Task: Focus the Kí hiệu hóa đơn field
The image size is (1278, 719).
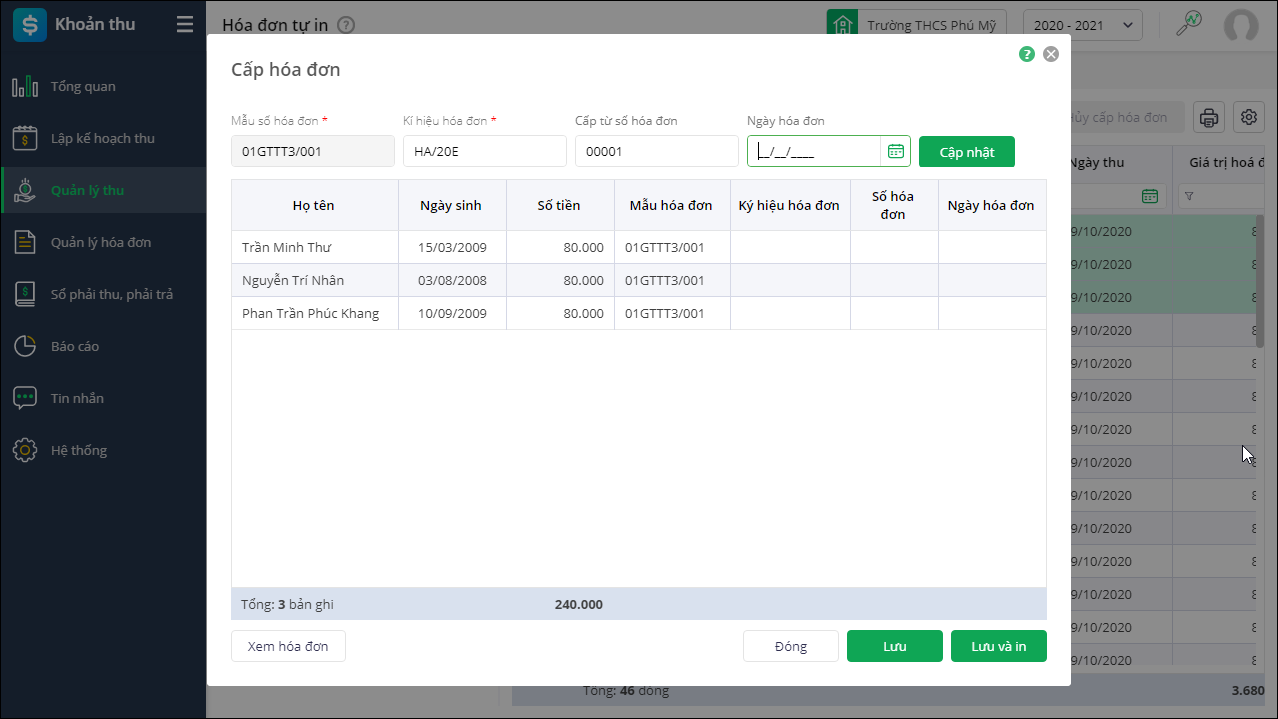Action: coord(485,151)
